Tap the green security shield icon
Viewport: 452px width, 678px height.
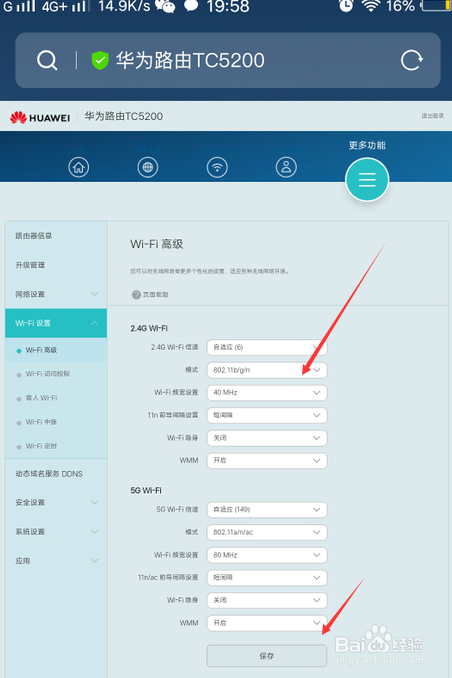pos(100,60)
